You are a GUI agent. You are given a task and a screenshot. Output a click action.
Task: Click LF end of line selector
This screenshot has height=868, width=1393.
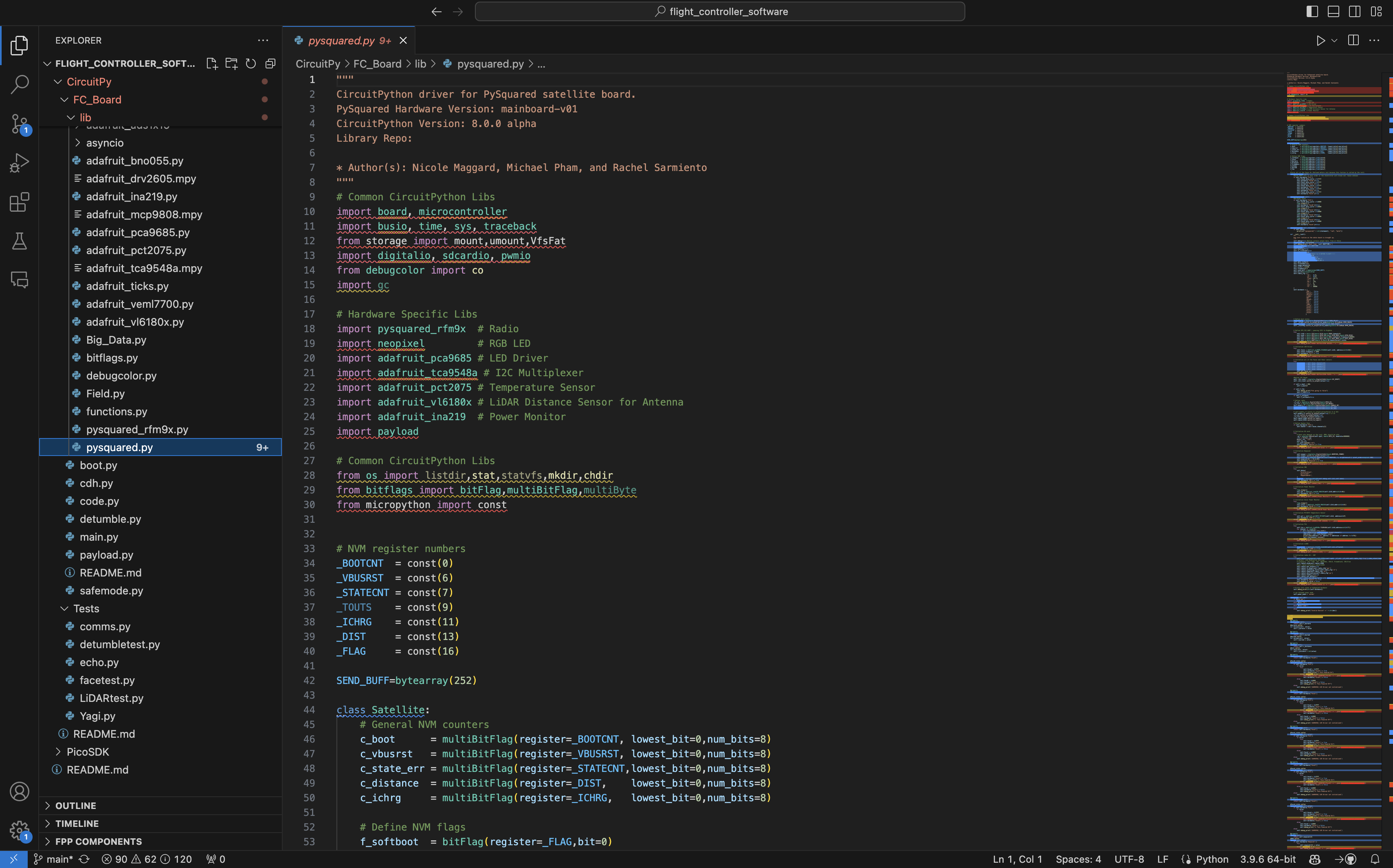[1163, 859]
